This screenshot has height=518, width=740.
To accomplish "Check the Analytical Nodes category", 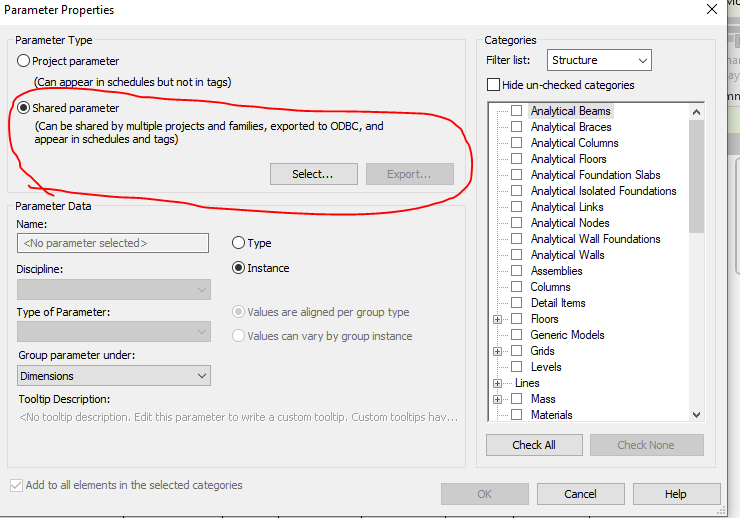I will tap(517, 223).
